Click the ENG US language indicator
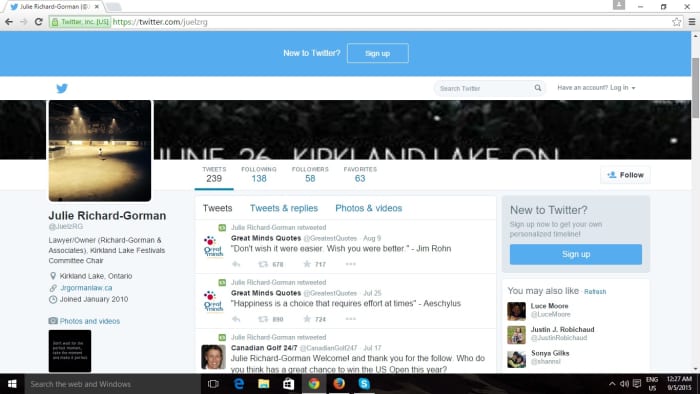The height and width of the screenshot is (394, 700). 652,384
